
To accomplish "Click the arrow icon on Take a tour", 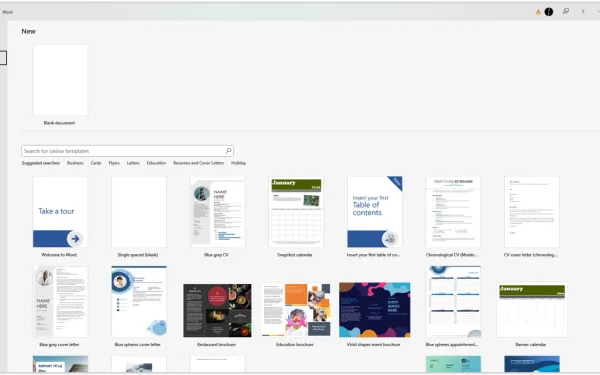I will [x=75, y=239].
